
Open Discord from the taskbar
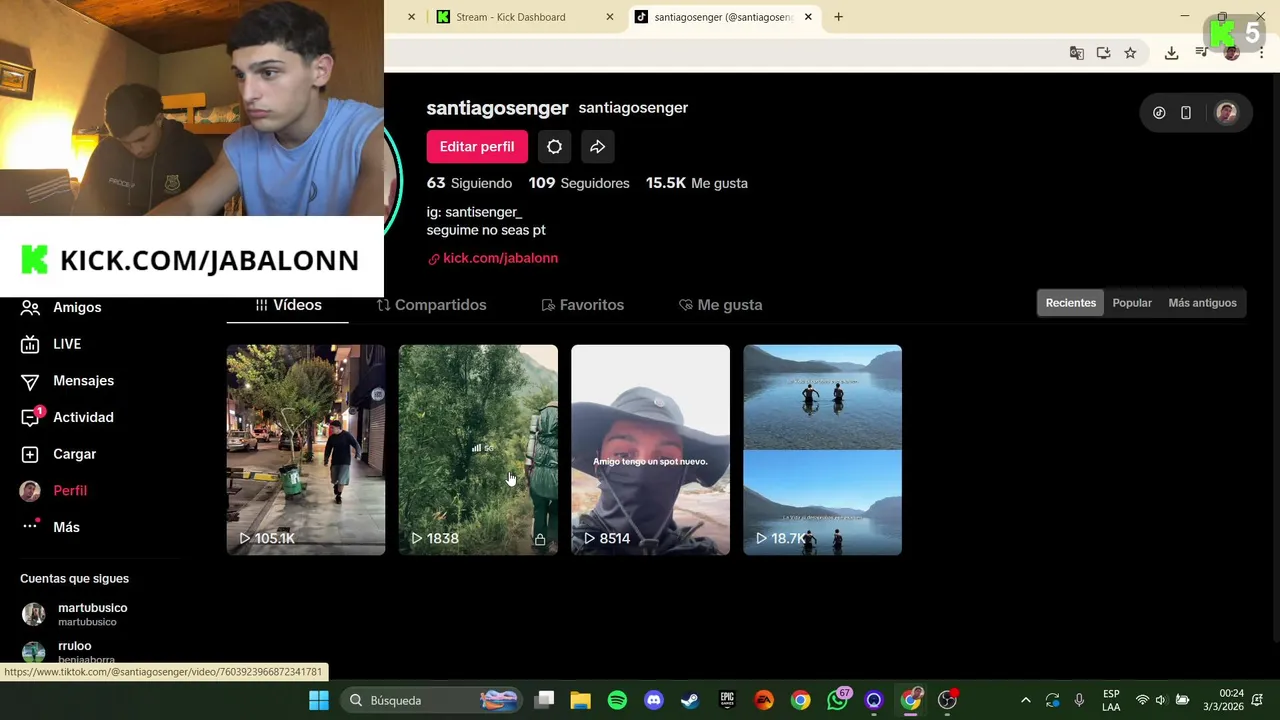pos(654,701)
